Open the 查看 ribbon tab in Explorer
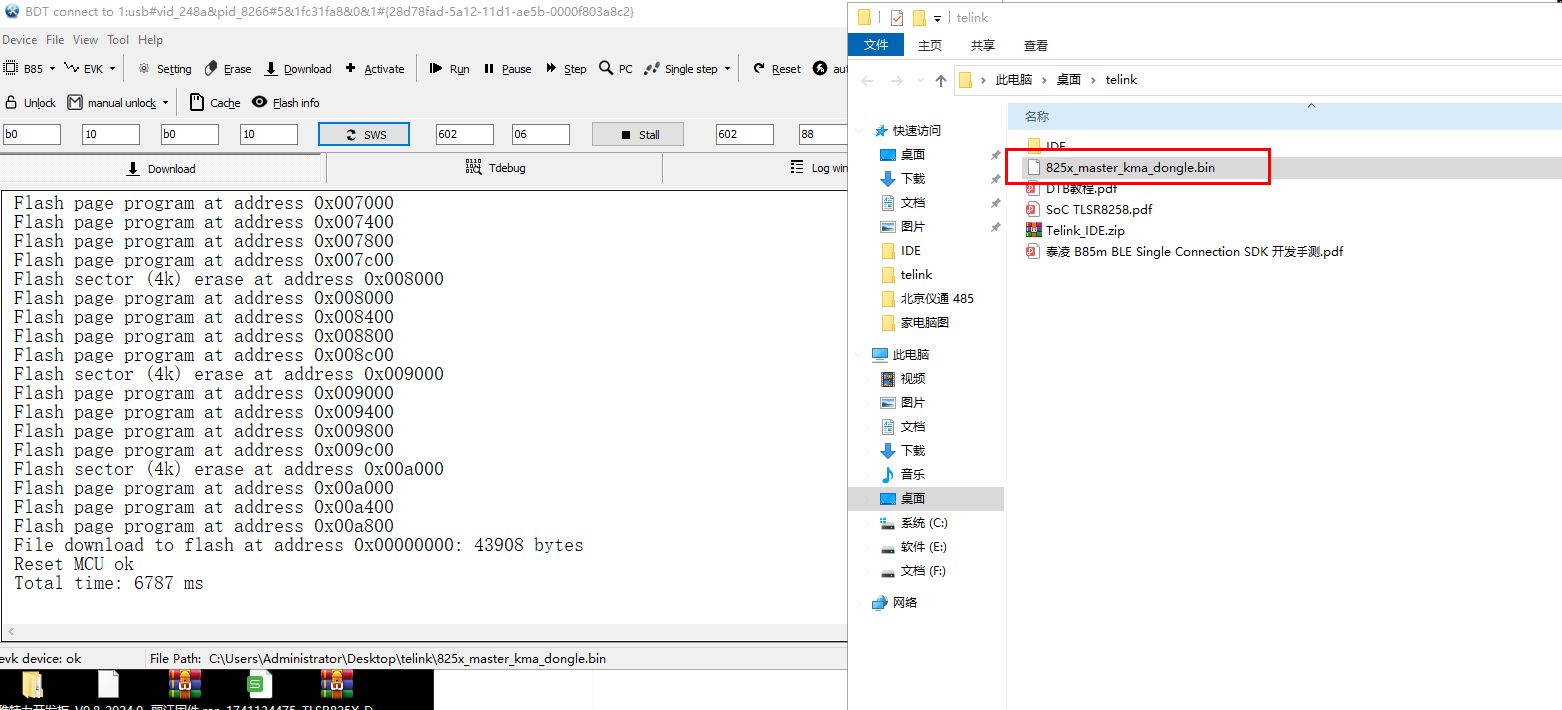 pyautogui.click(x=1036, y=45)
